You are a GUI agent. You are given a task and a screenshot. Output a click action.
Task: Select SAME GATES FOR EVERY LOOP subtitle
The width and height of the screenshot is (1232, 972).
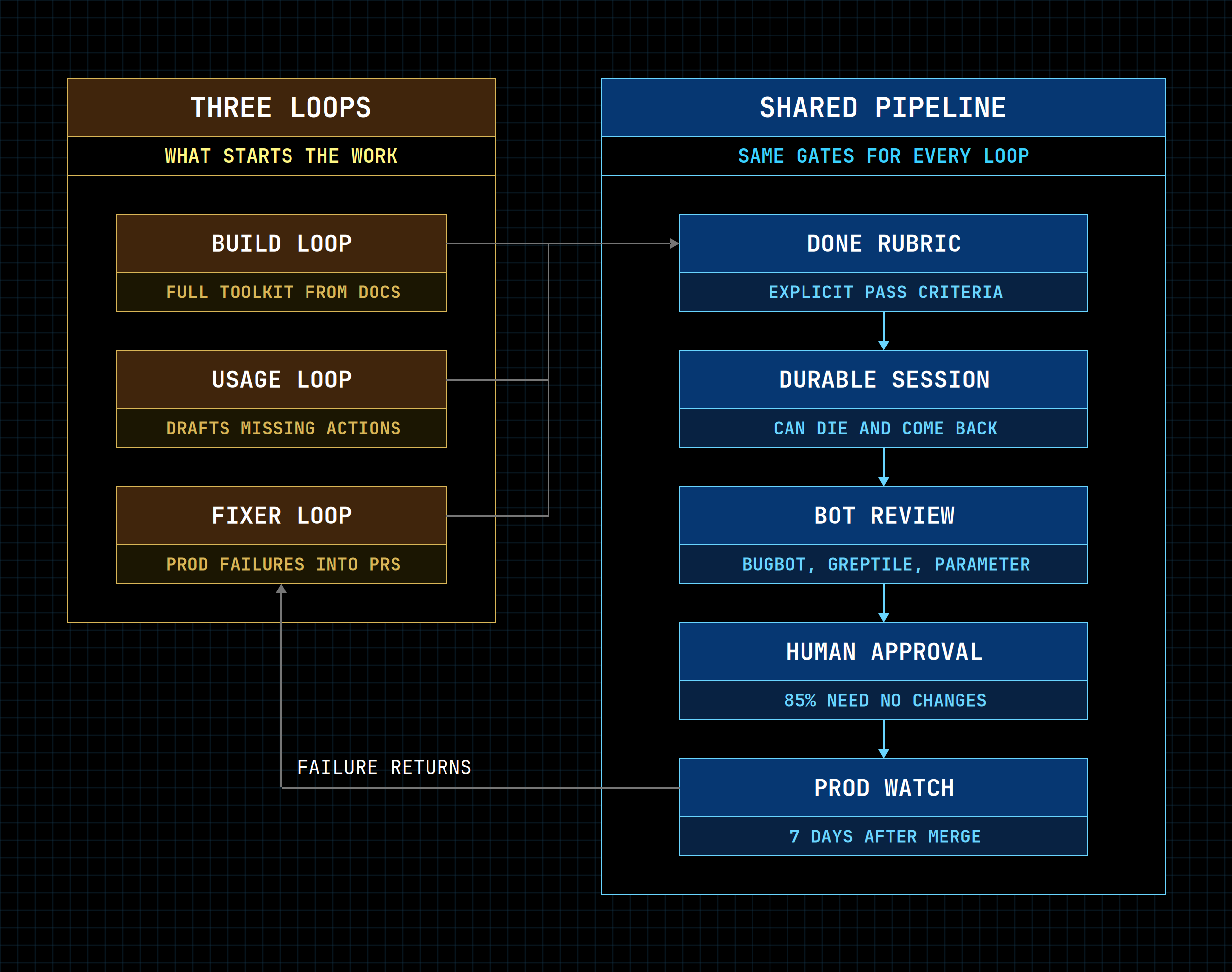click(x=883, y=156)
